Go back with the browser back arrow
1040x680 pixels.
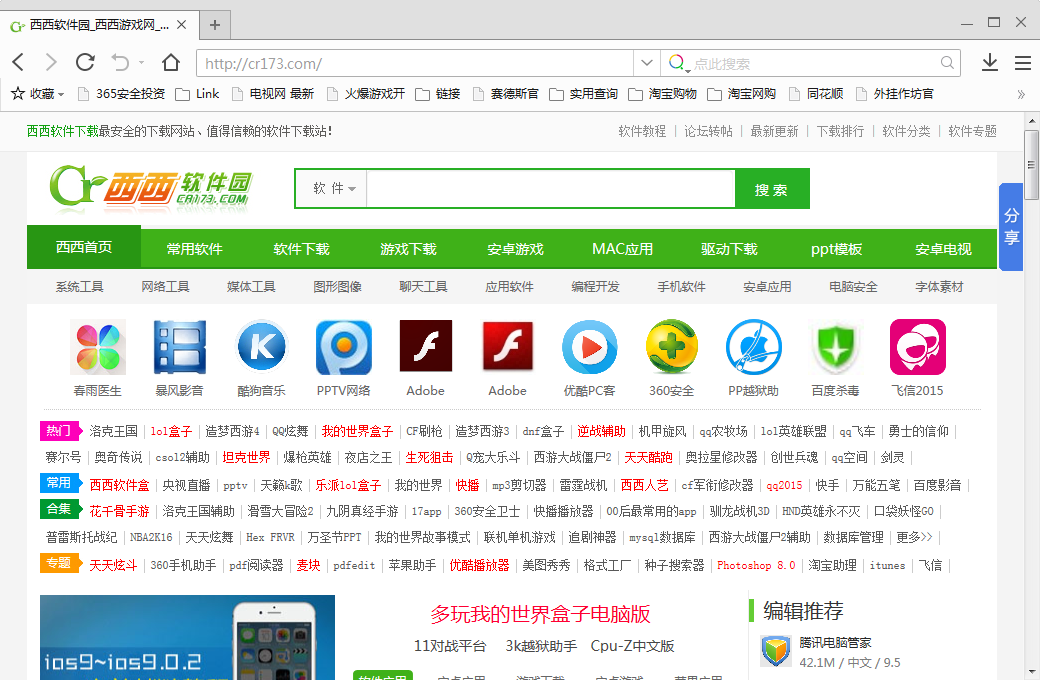(19, 62)
